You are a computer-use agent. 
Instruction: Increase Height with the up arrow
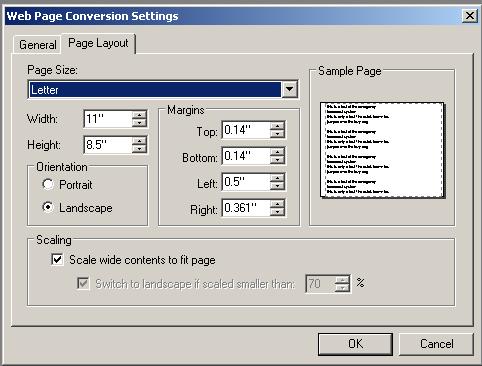tap(139, 141)
